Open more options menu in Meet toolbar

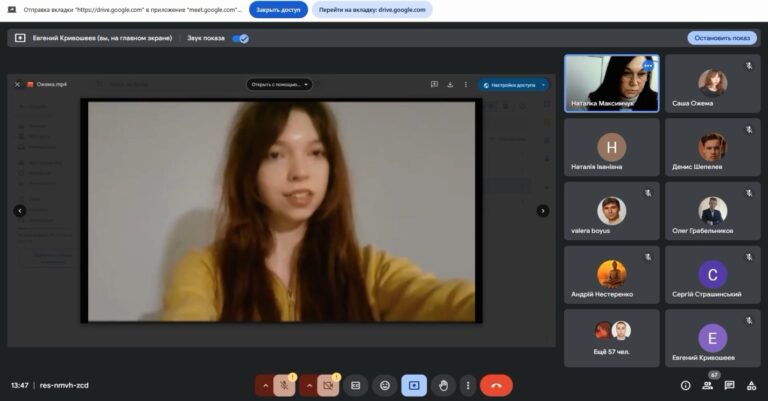(468, 385)
